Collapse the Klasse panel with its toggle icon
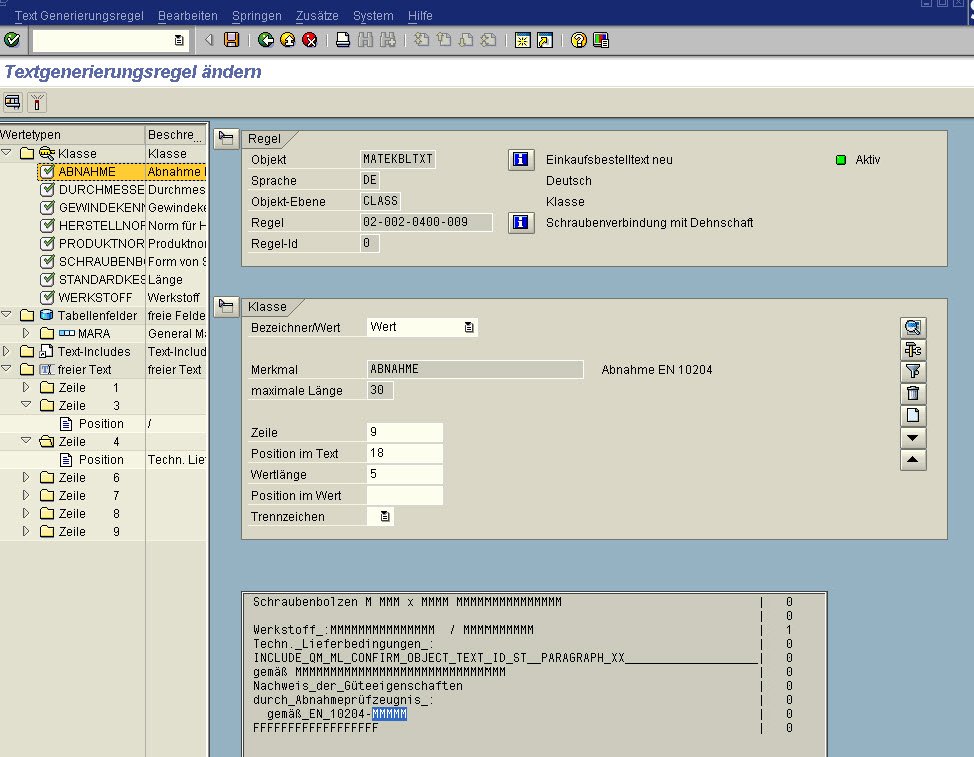 [x=226, y=306]
